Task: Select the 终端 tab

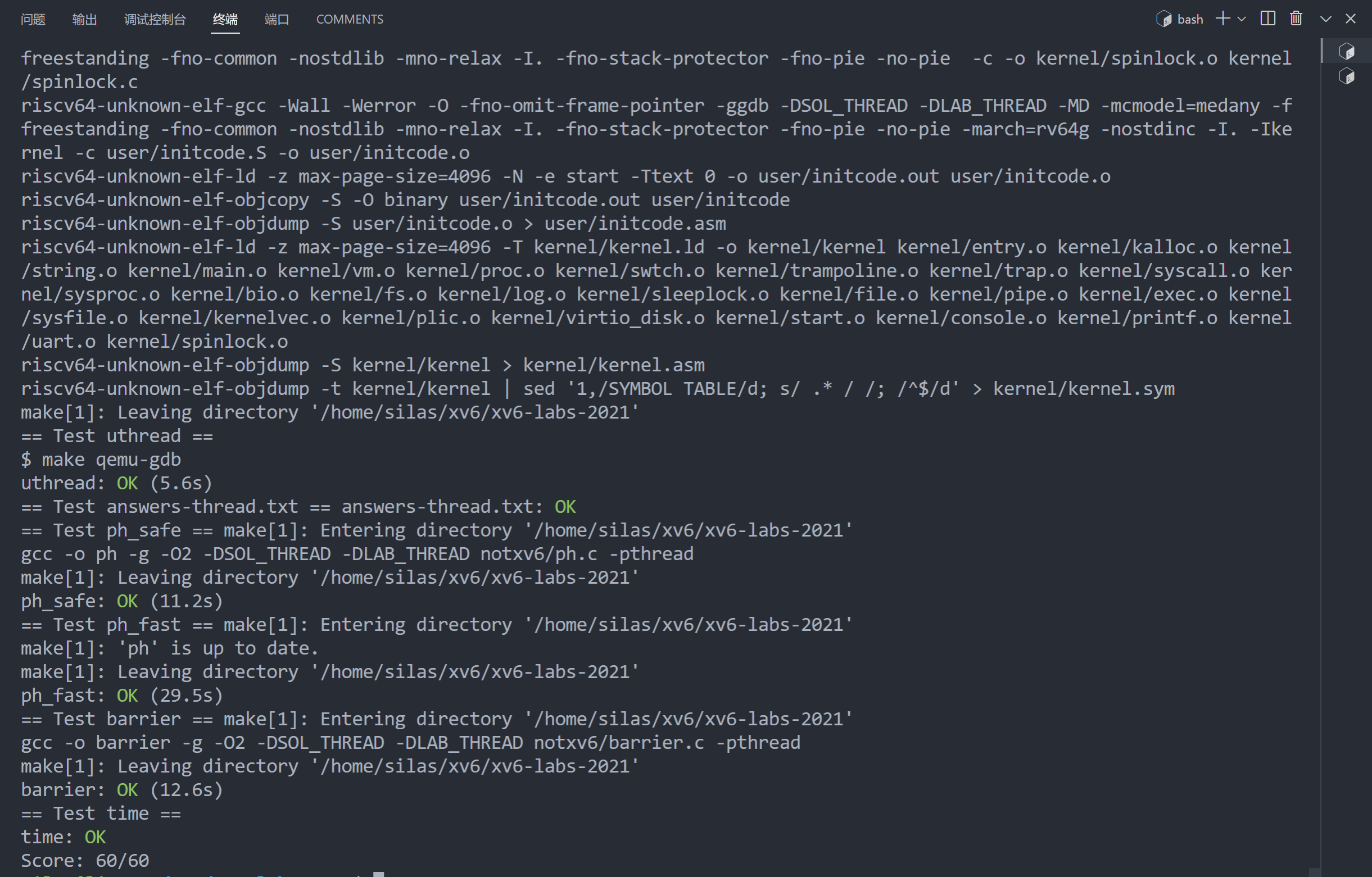Action: click(225, 19)
